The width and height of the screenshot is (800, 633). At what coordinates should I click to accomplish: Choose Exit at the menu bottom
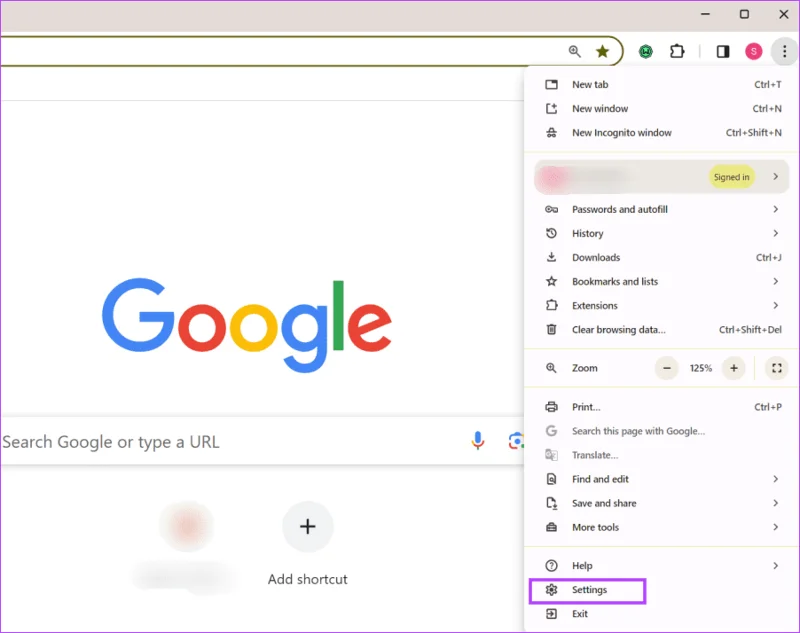pos(662,614)
